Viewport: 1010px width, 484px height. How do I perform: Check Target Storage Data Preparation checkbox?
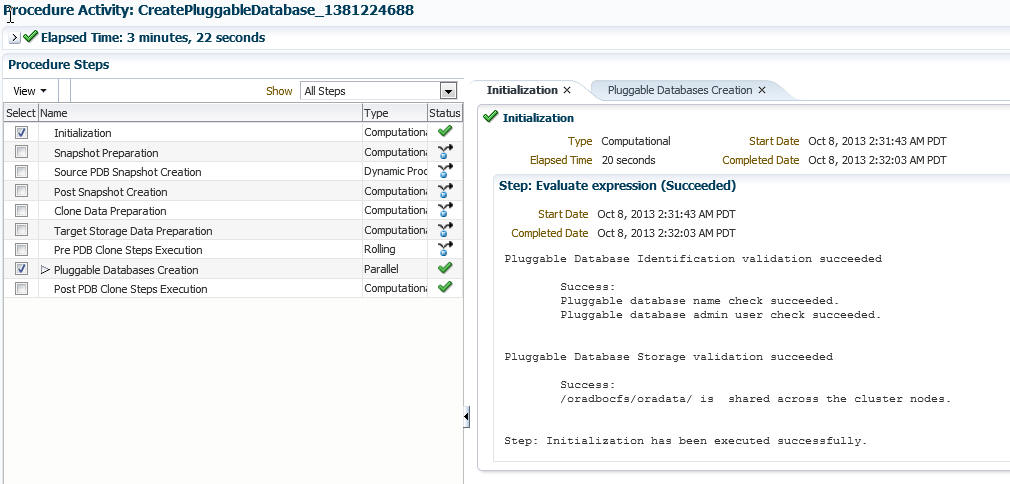point(21,229)
